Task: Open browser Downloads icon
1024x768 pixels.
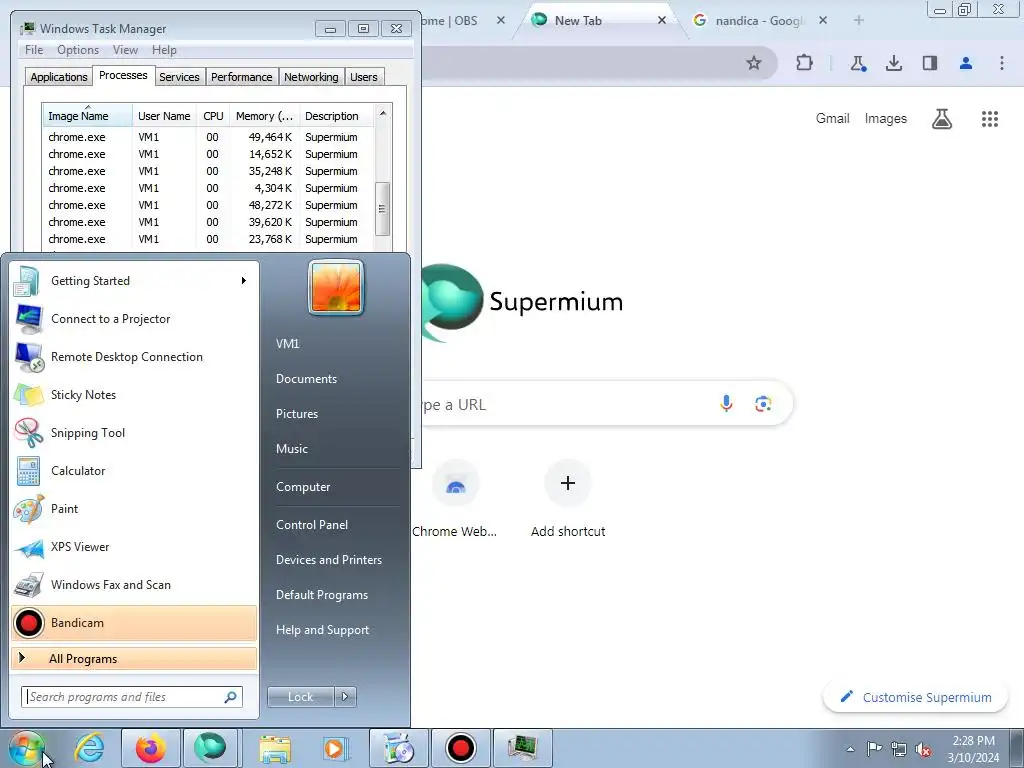Action: click(x=894, y=63)
